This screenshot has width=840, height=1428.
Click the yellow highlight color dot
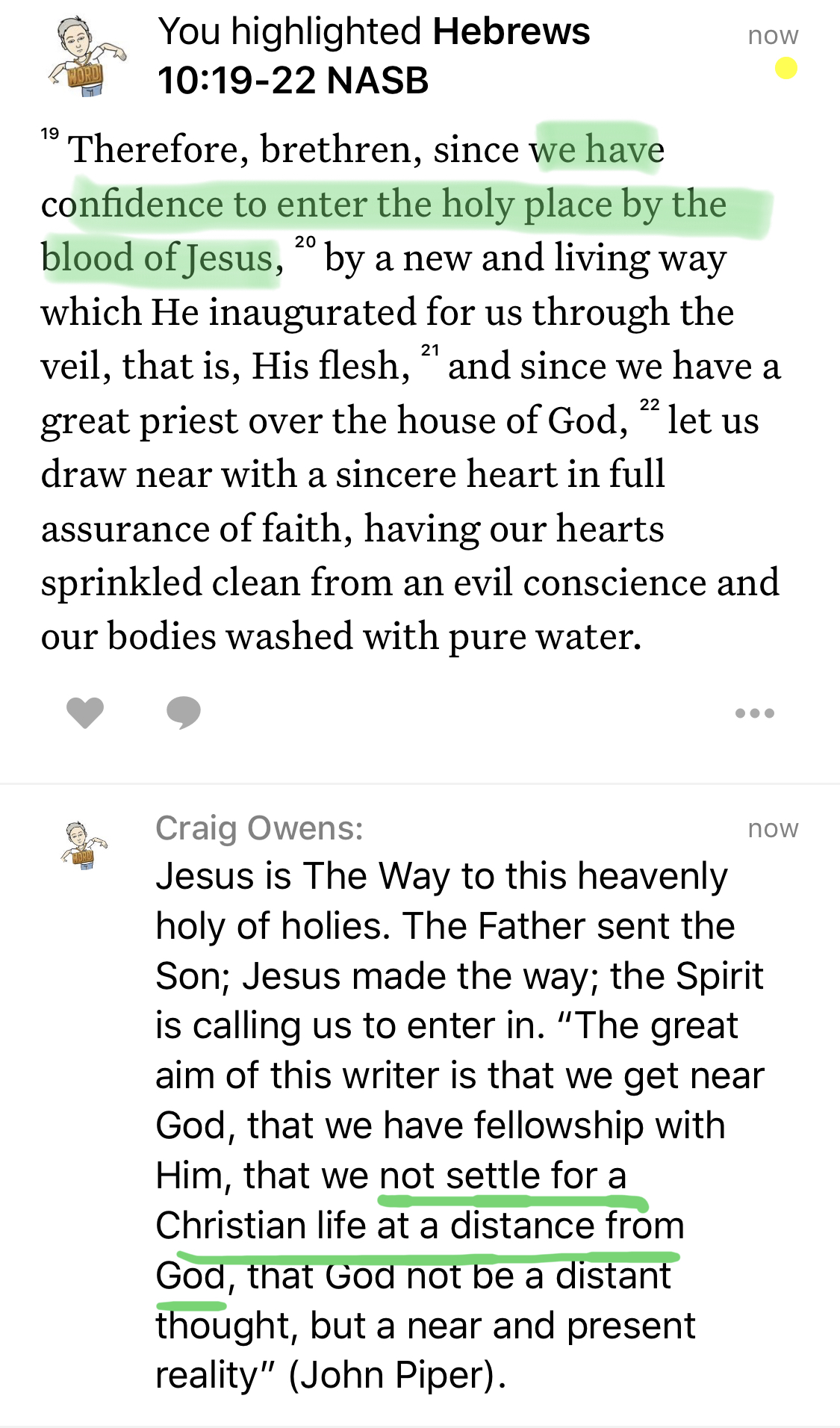[785, 69]
